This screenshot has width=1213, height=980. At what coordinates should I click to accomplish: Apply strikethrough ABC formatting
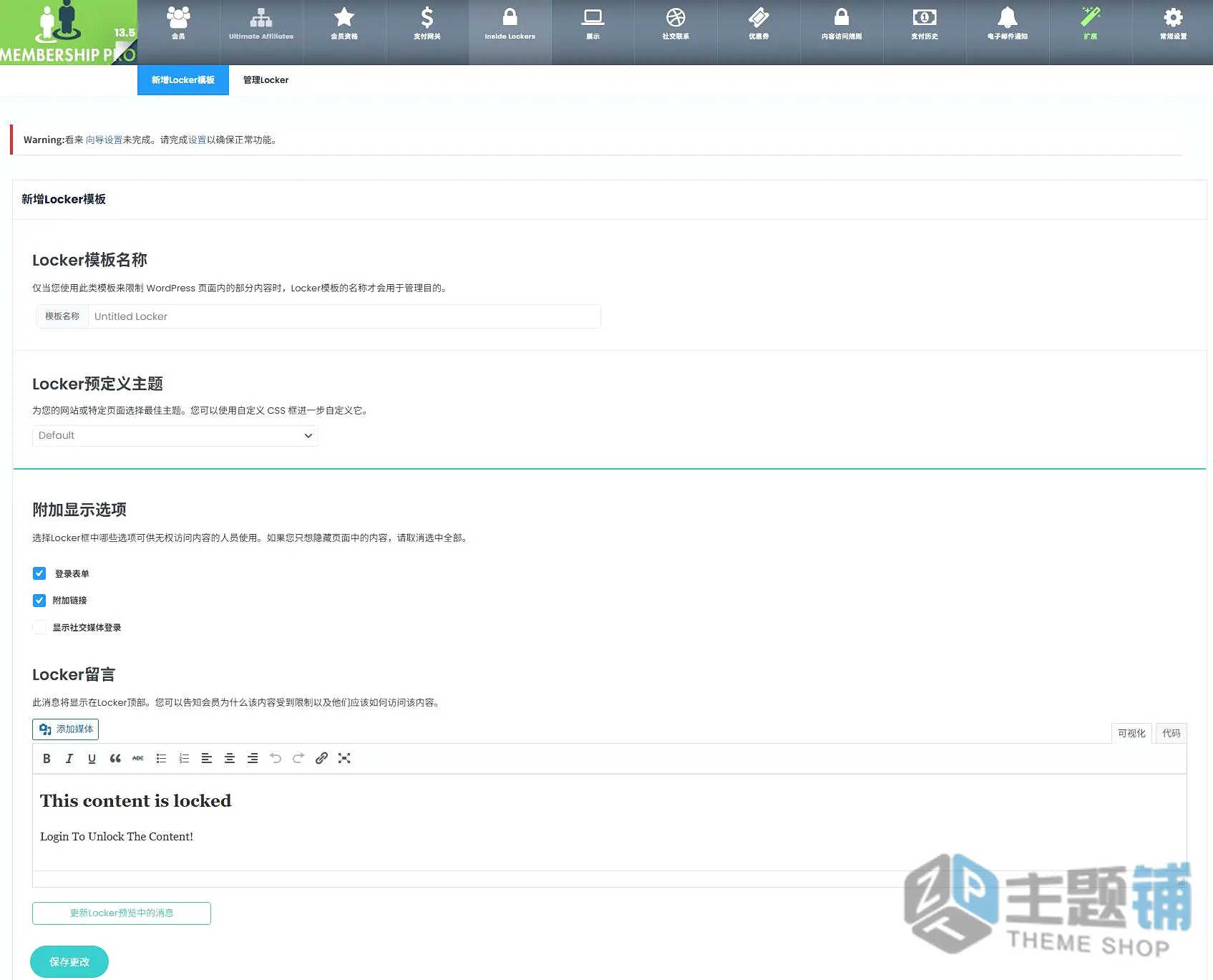pyautogui.click(x=138, y=759)
